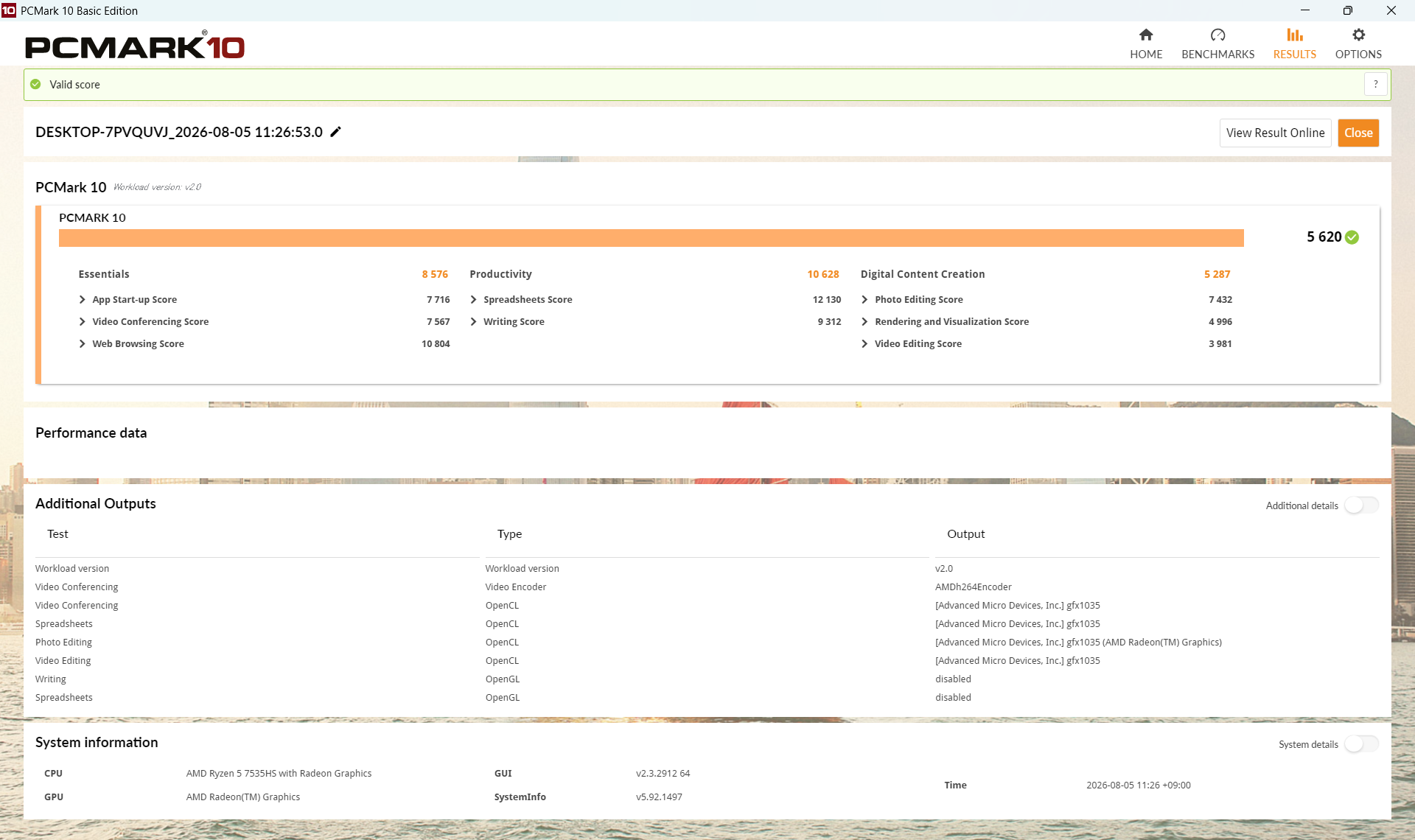This screenshot has width=1415, height=840.
Task: Click the green checkmark beside 5 620
Action: point(1352,237)
